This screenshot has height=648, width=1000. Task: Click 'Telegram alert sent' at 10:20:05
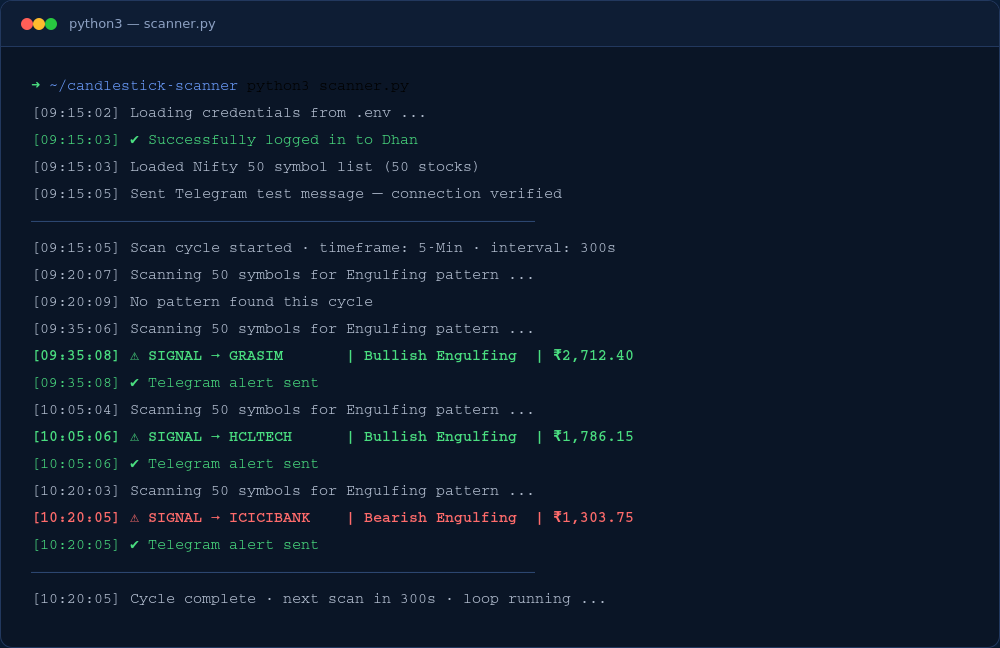tap(233, 545)
